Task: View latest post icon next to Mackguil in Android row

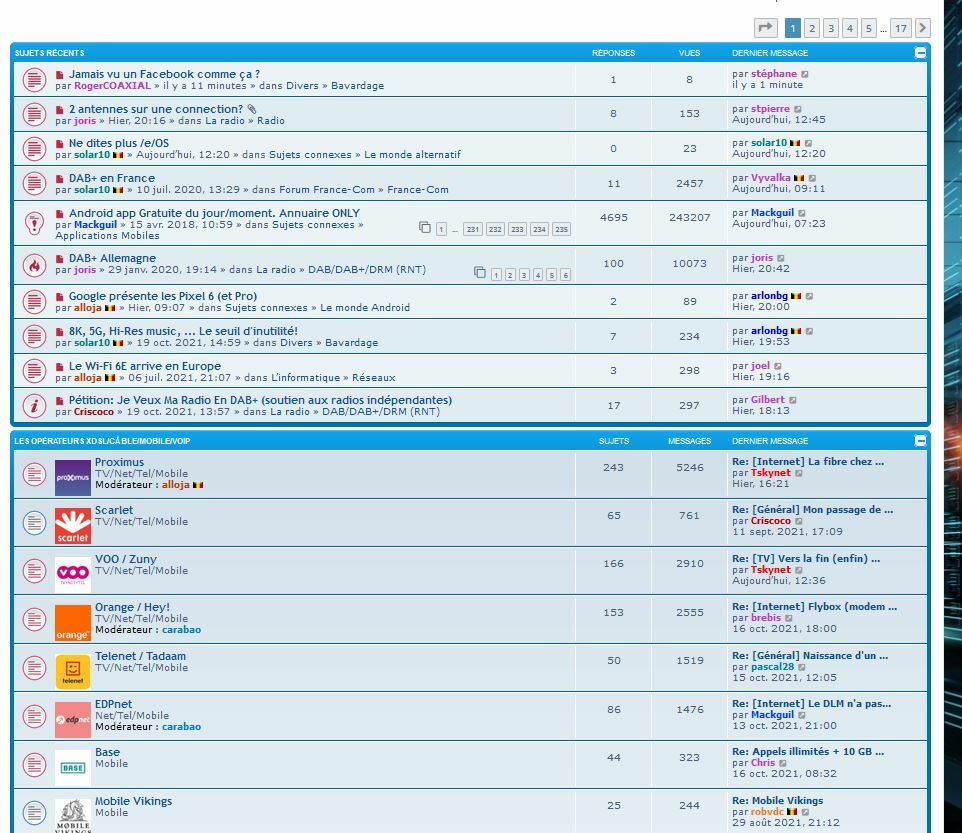Action: [802, 213]
